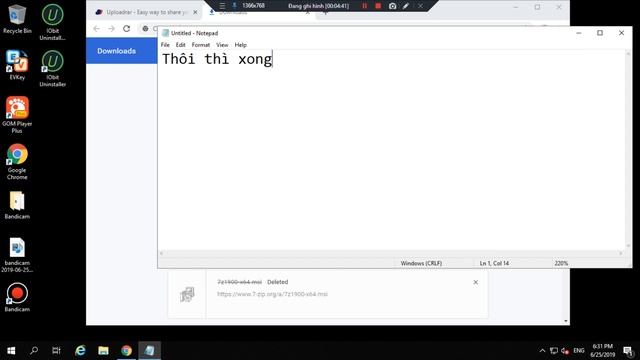Click the Windows (CRLF) status bar entry
640x360 pixels.
click(x=421, y=263)
